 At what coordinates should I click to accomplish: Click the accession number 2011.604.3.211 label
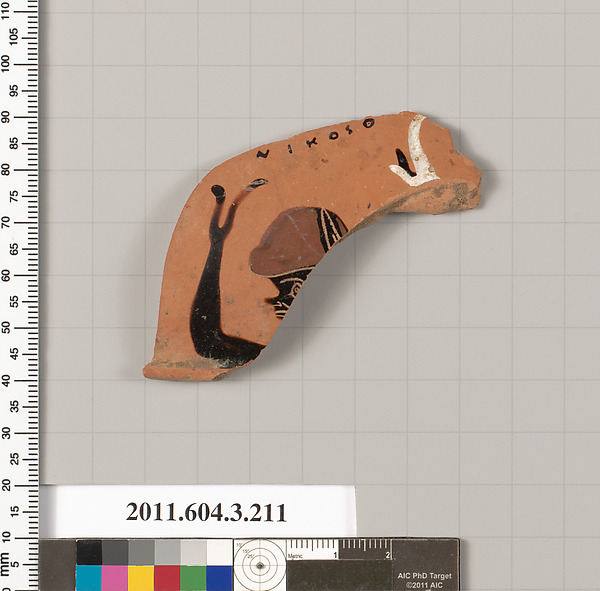click(x=206, y=512)
